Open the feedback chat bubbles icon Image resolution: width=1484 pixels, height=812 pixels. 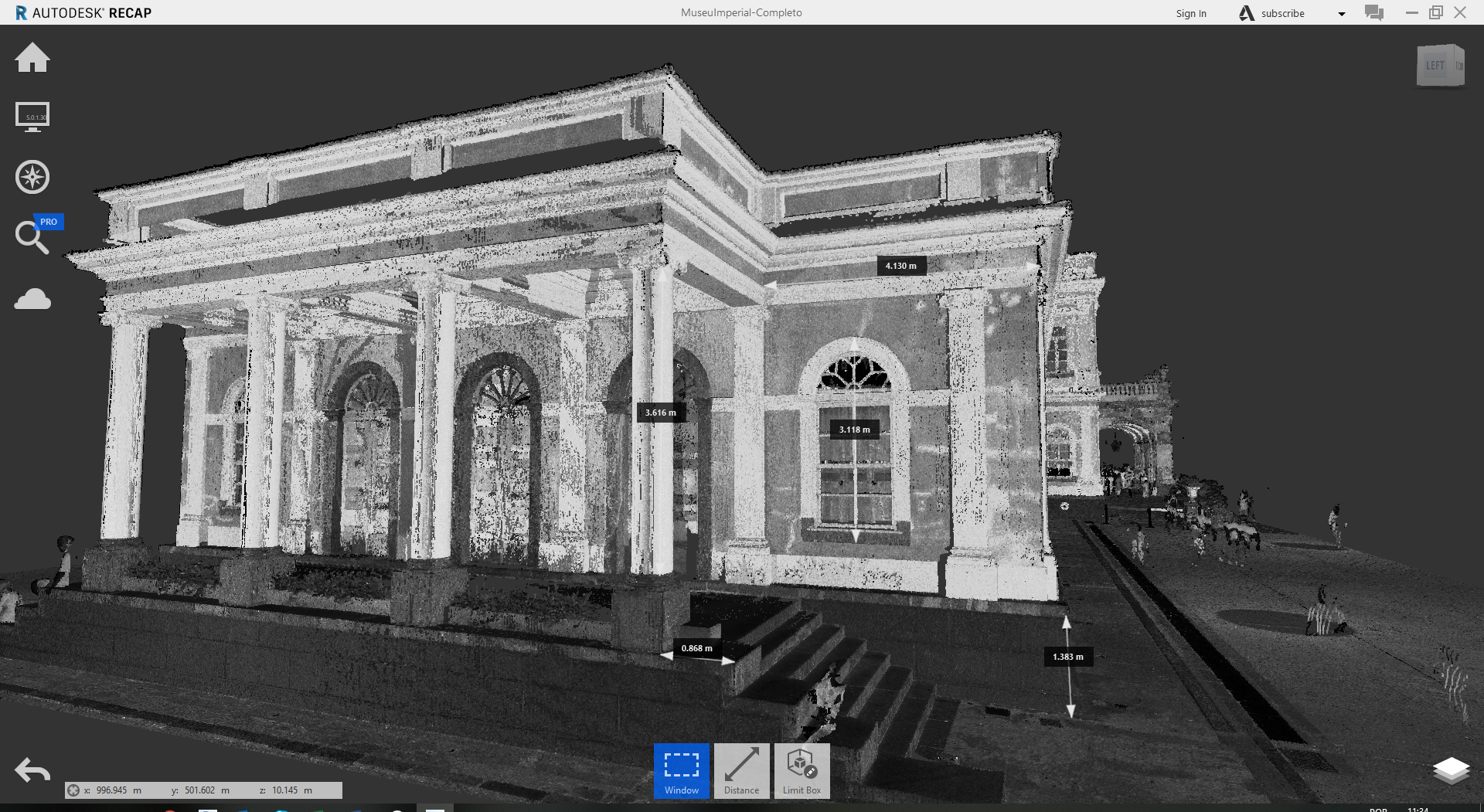click(1373, 13)
